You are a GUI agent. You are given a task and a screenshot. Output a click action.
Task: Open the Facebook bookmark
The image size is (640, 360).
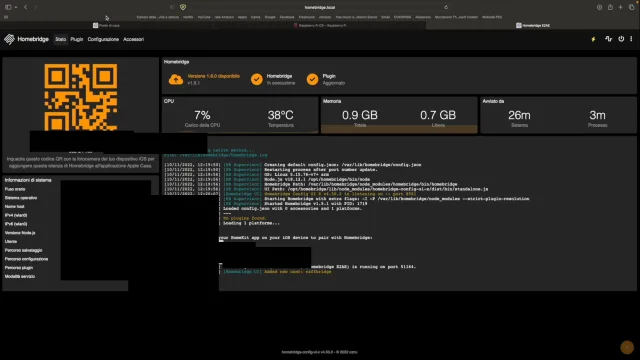click(287, 17)
